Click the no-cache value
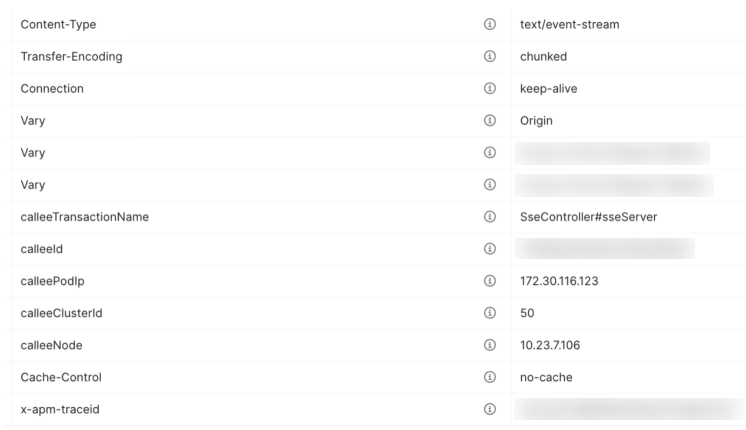Viewport: 746px width, 430px height. click(546, 377)
